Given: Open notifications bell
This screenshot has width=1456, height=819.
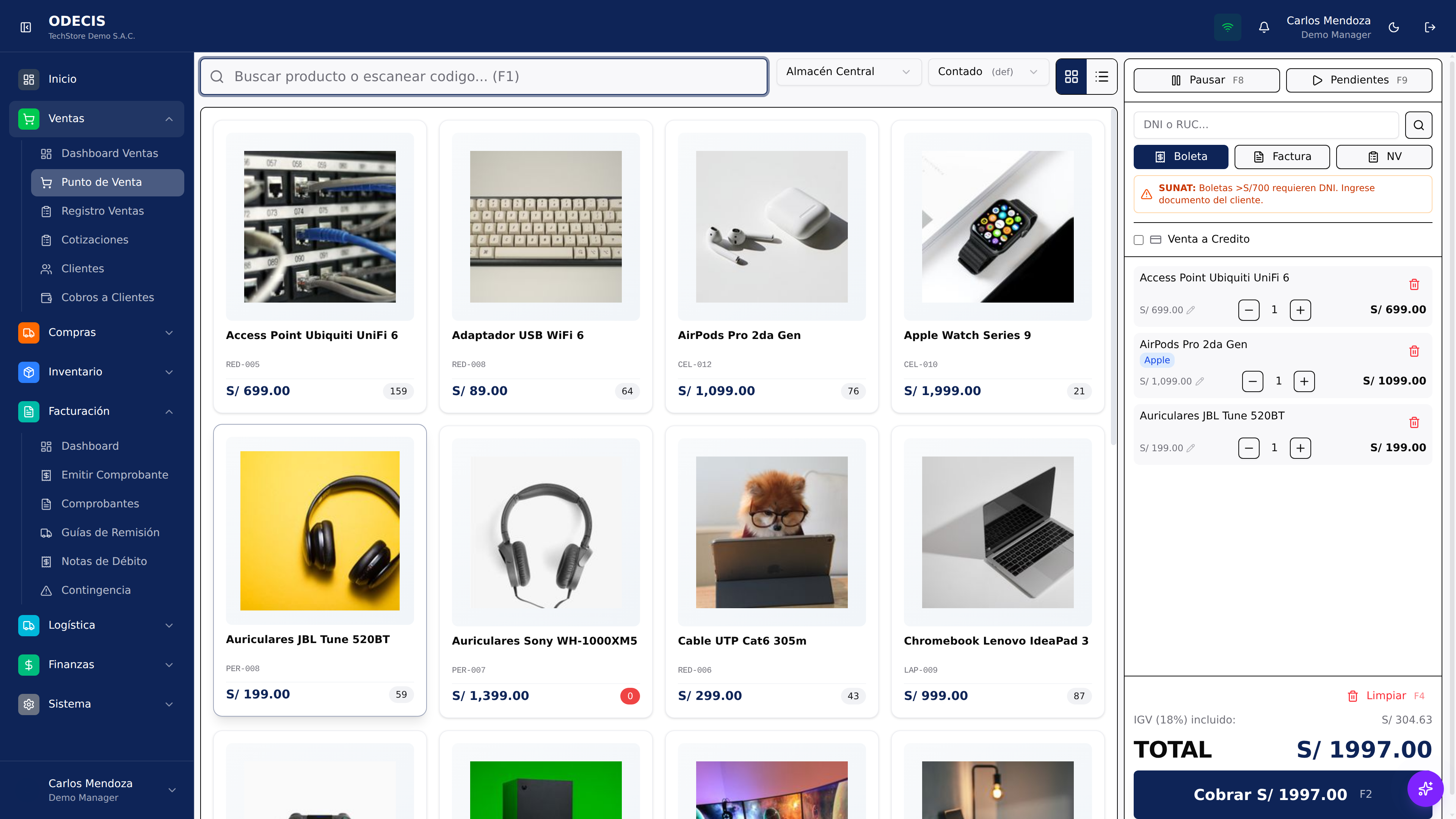Looking at the screenshot, I should click(x=1265, y=27).
